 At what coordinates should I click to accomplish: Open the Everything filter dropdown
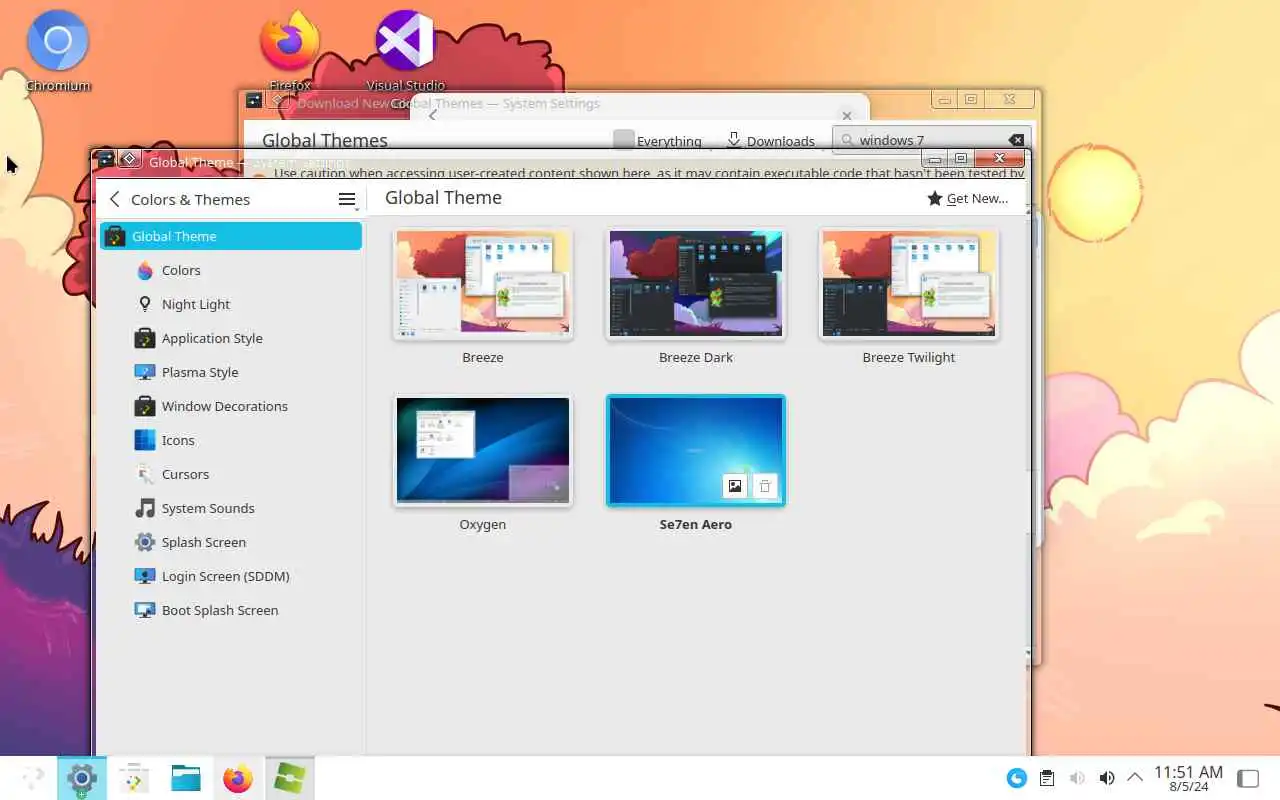[x=657, y=141]
